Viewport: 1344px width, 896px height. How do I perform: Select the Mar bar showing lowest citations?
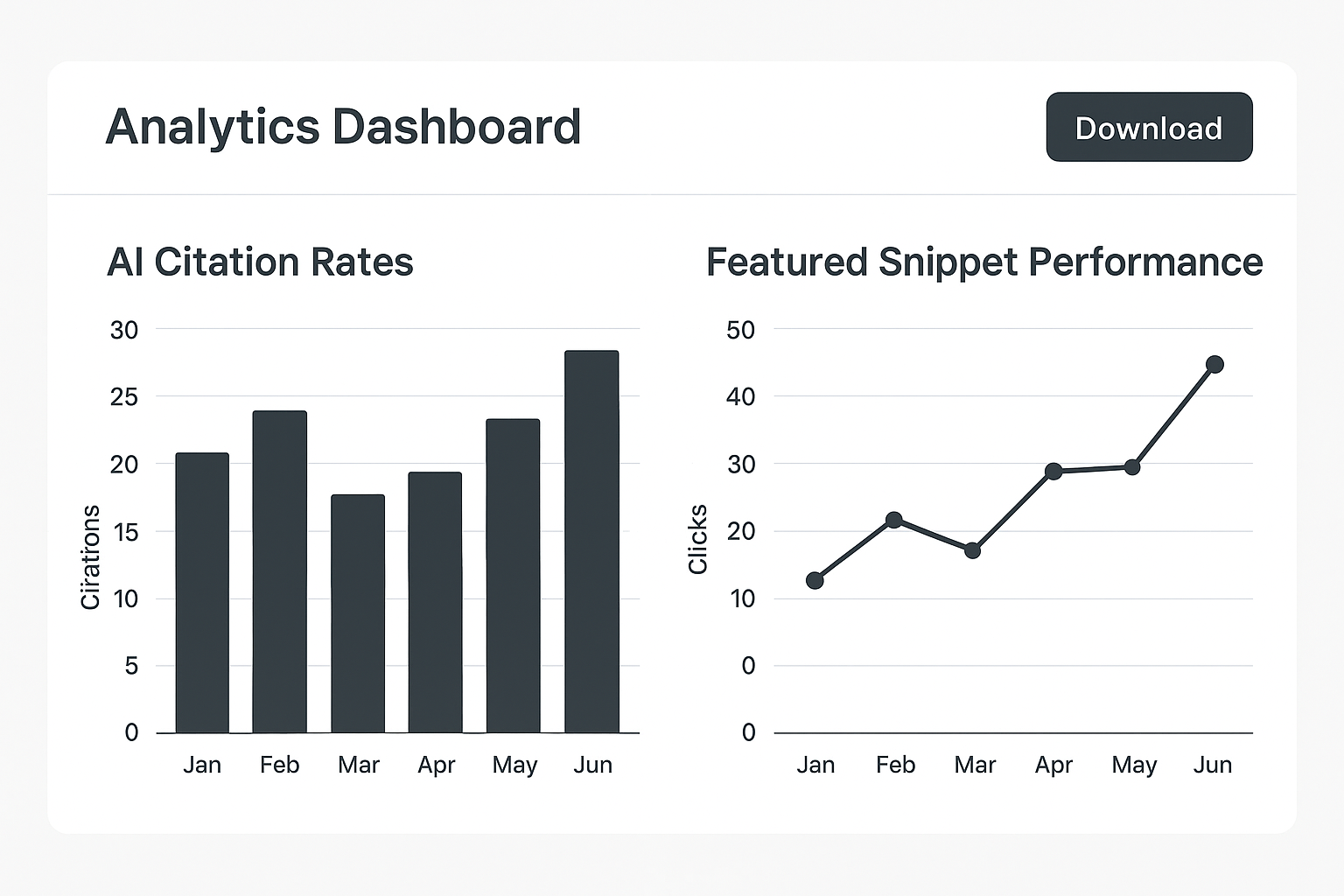[358, 612]
